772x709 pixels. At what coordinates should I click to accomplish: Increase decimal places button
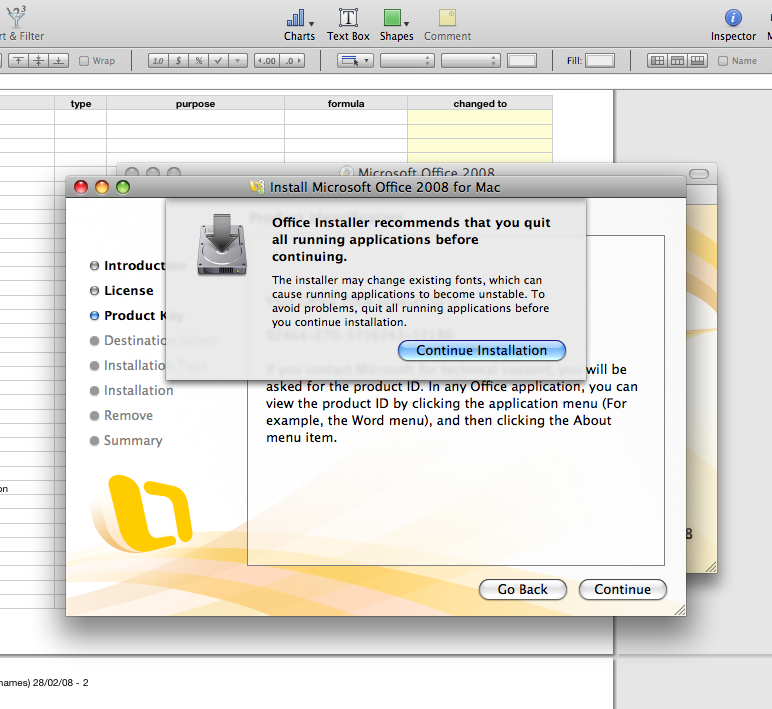[292, 61]
